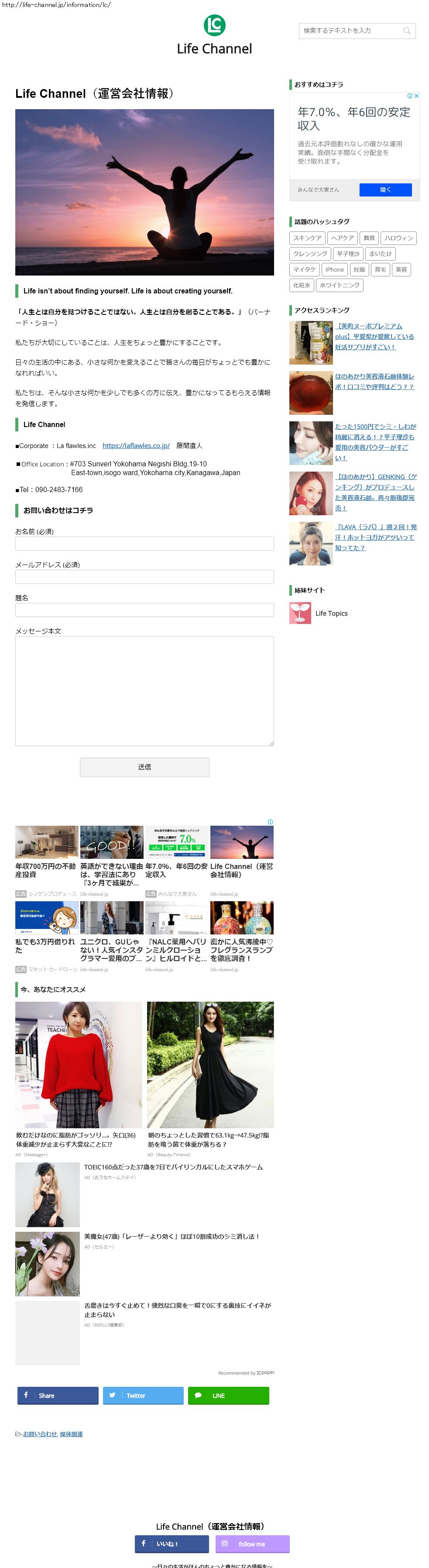Open the GENKING プロデュース article link

(375, 493)
